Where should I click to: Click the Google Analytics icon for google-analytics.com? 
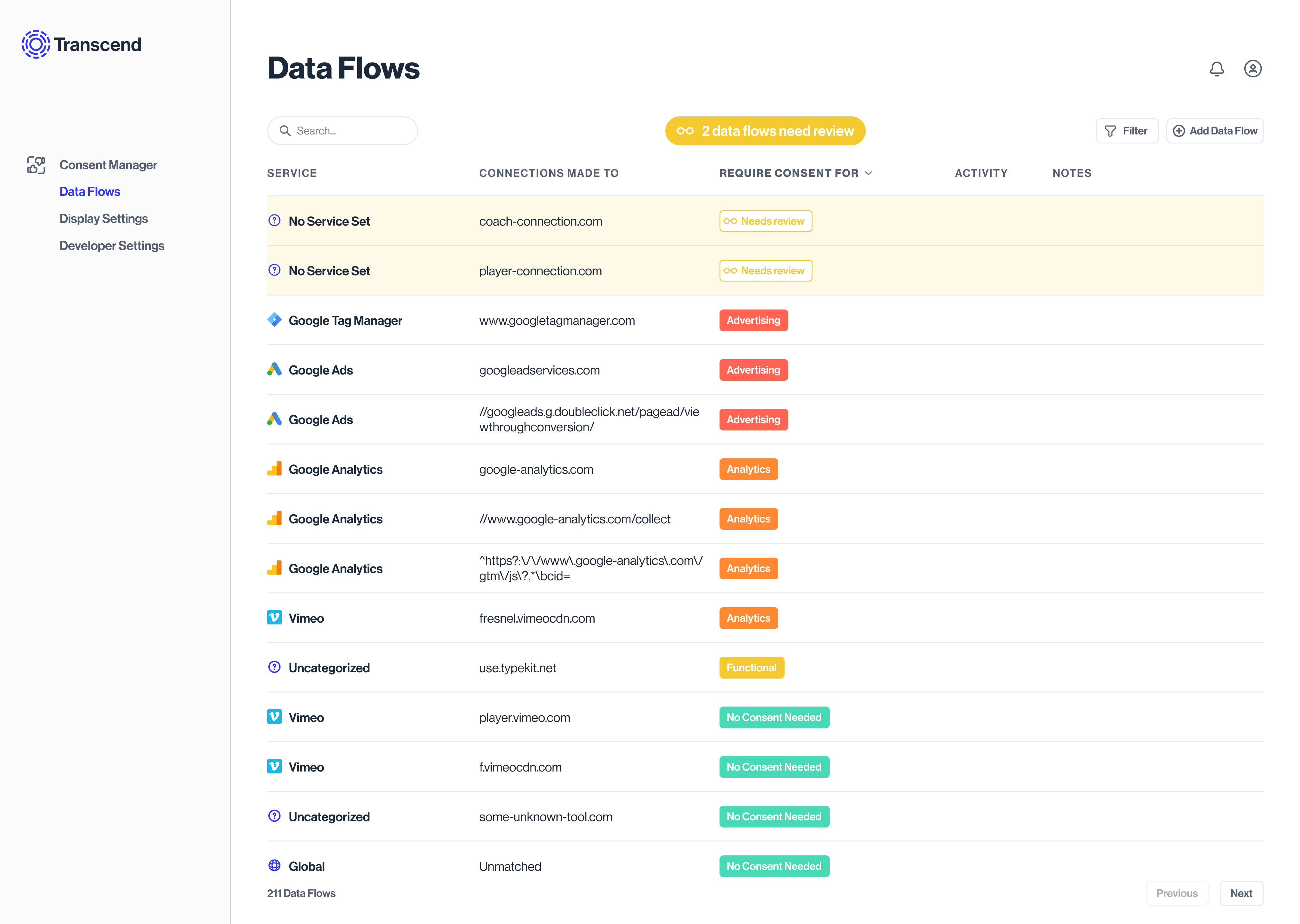tap(274, 469)
